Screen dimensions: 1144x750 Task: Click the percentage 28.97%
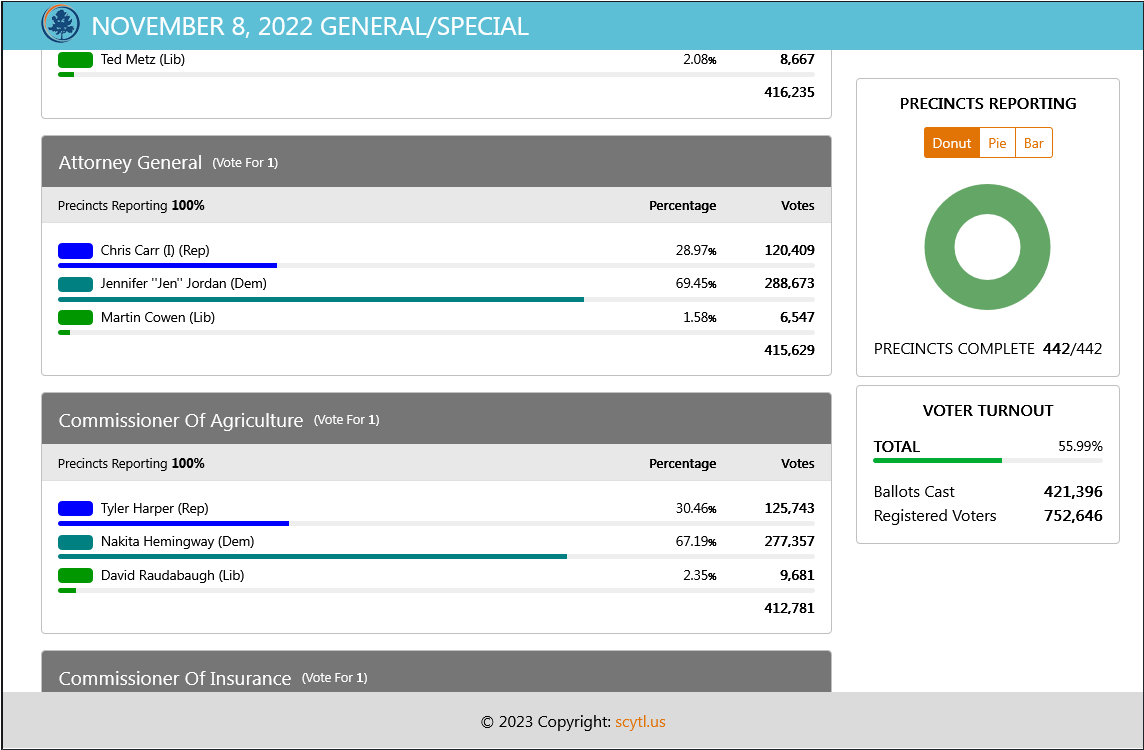(x=696, y=250)
